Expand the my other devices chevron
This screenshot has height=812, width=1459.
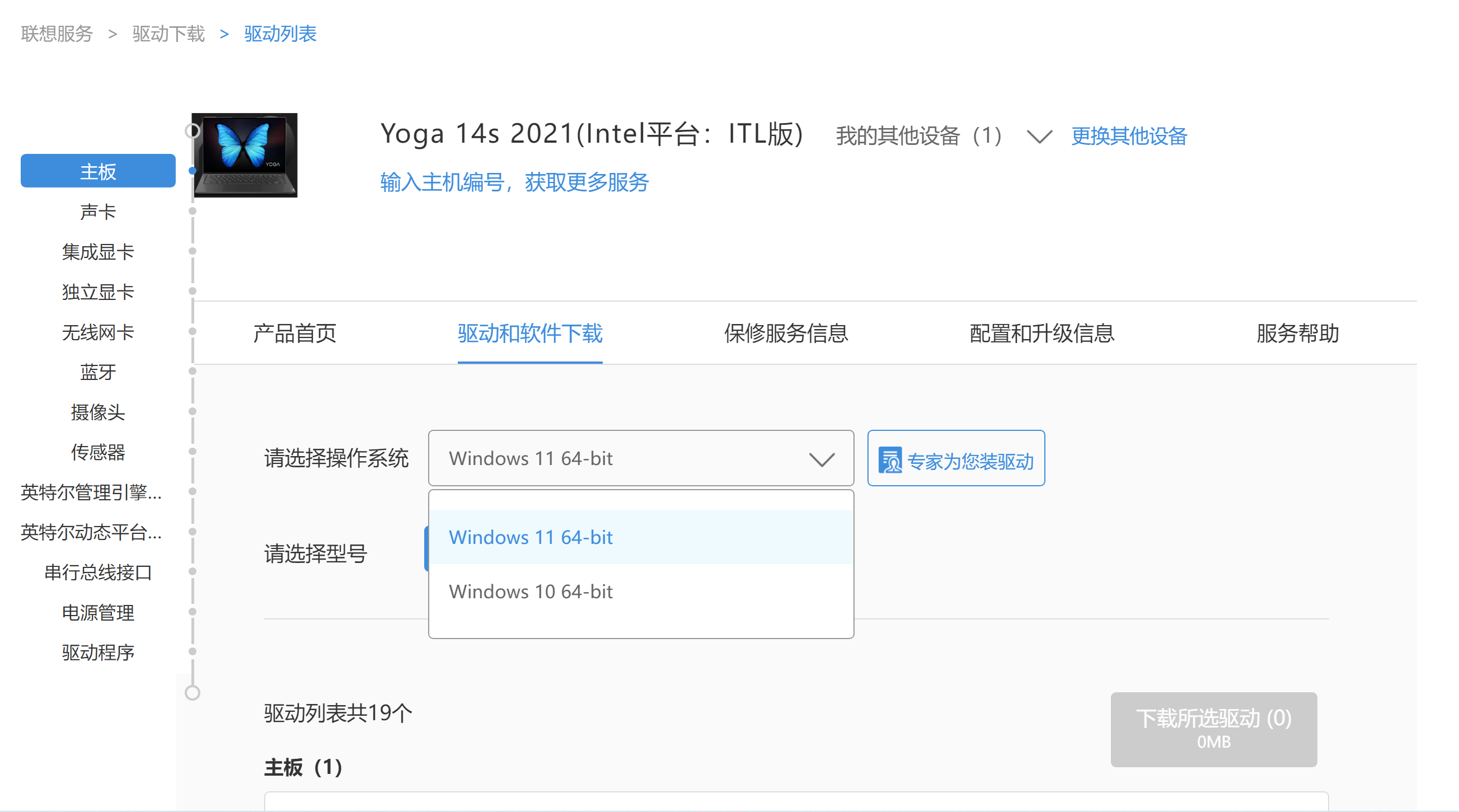[1039, 137]
